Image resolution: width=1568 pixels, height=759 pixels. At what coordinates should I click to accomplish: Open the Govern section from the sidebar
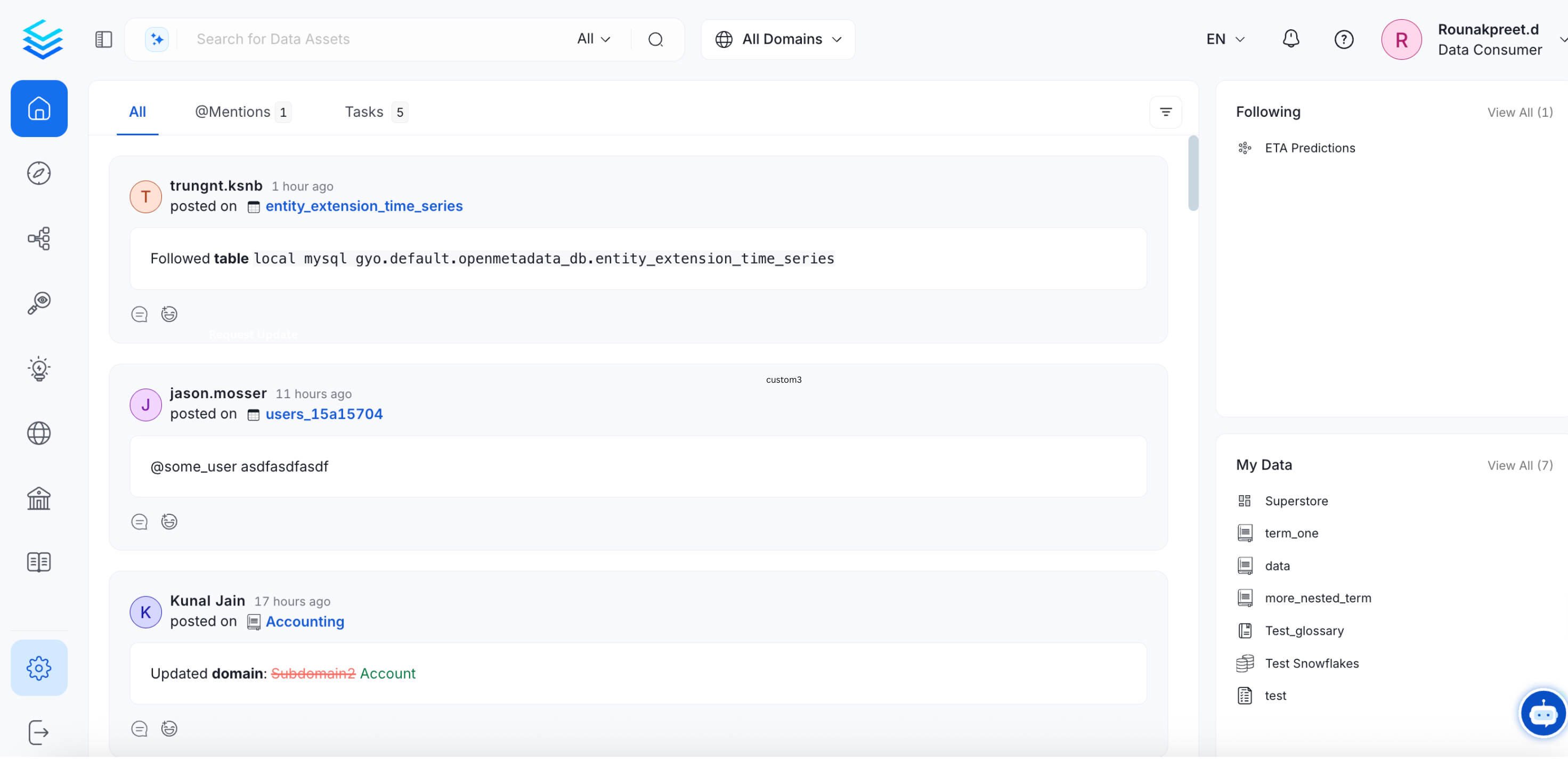click(39, 498)
